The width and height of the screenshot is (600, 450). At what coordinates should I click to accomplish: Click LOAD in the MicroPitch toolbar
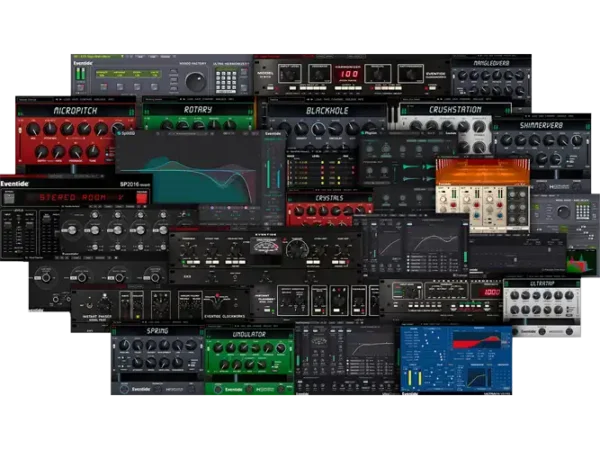(x=67, y=99)
